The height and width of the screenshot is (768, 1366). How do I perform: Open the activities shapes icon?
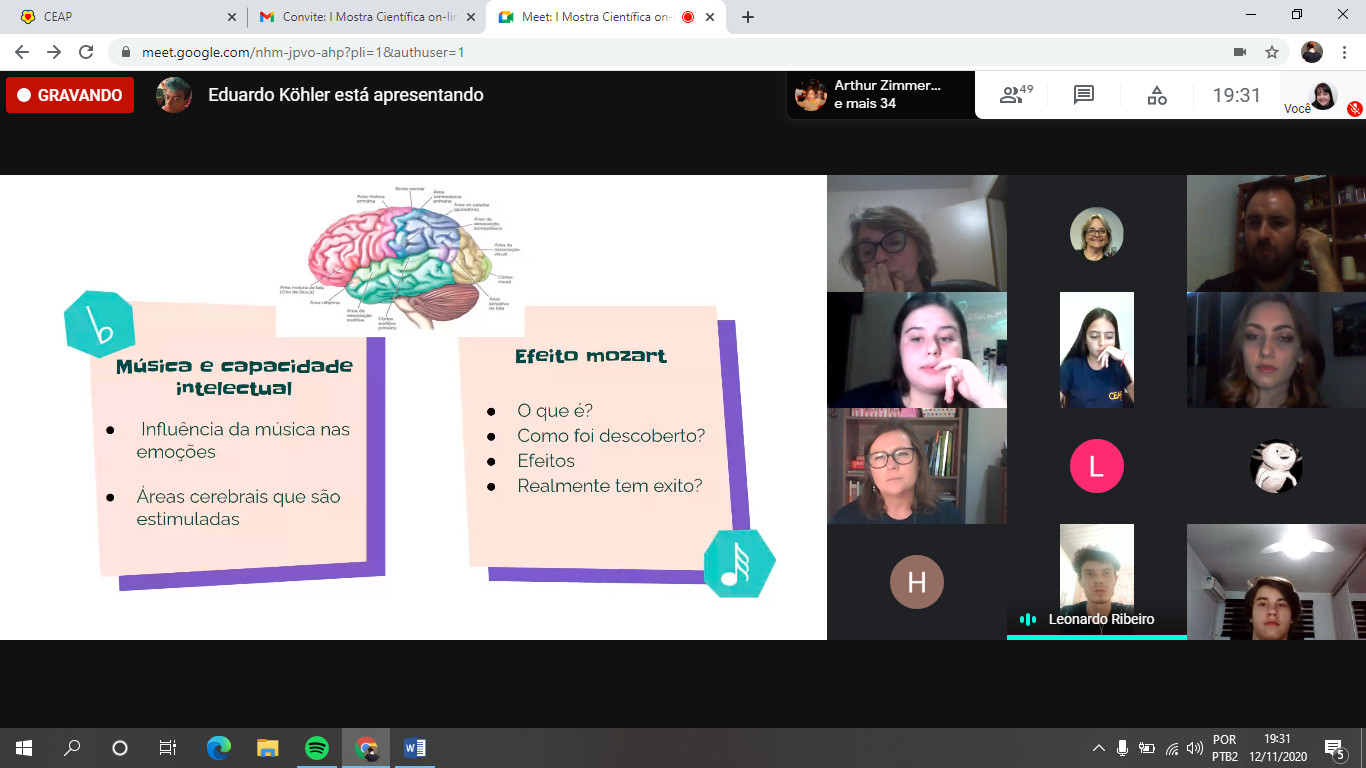pos(1157,95)
